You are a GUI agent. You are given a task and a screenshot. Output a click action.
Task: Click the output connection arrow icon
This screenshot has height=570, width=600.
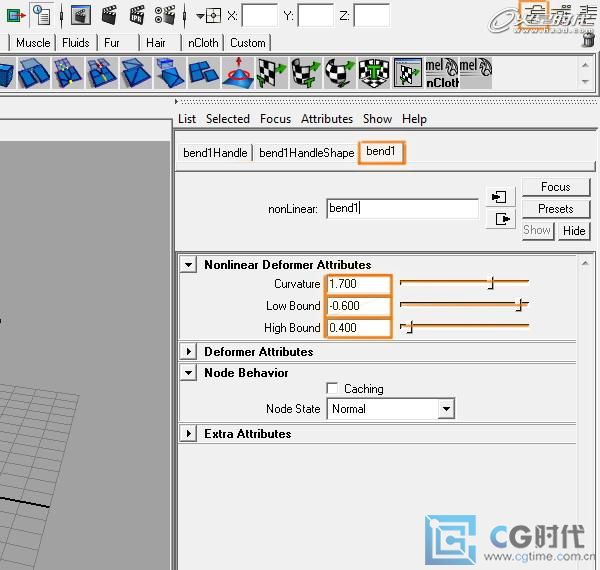501,219
